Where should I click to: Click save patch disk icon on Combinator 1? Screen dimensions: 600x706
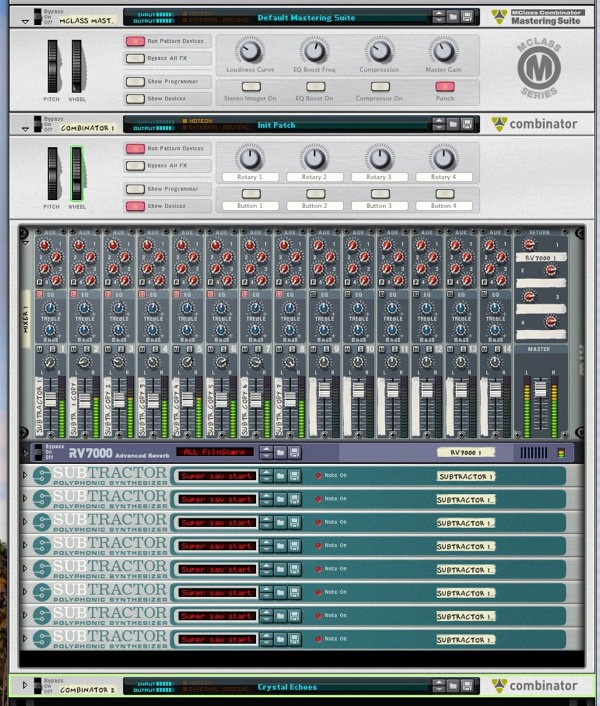(x=468, y=125)
